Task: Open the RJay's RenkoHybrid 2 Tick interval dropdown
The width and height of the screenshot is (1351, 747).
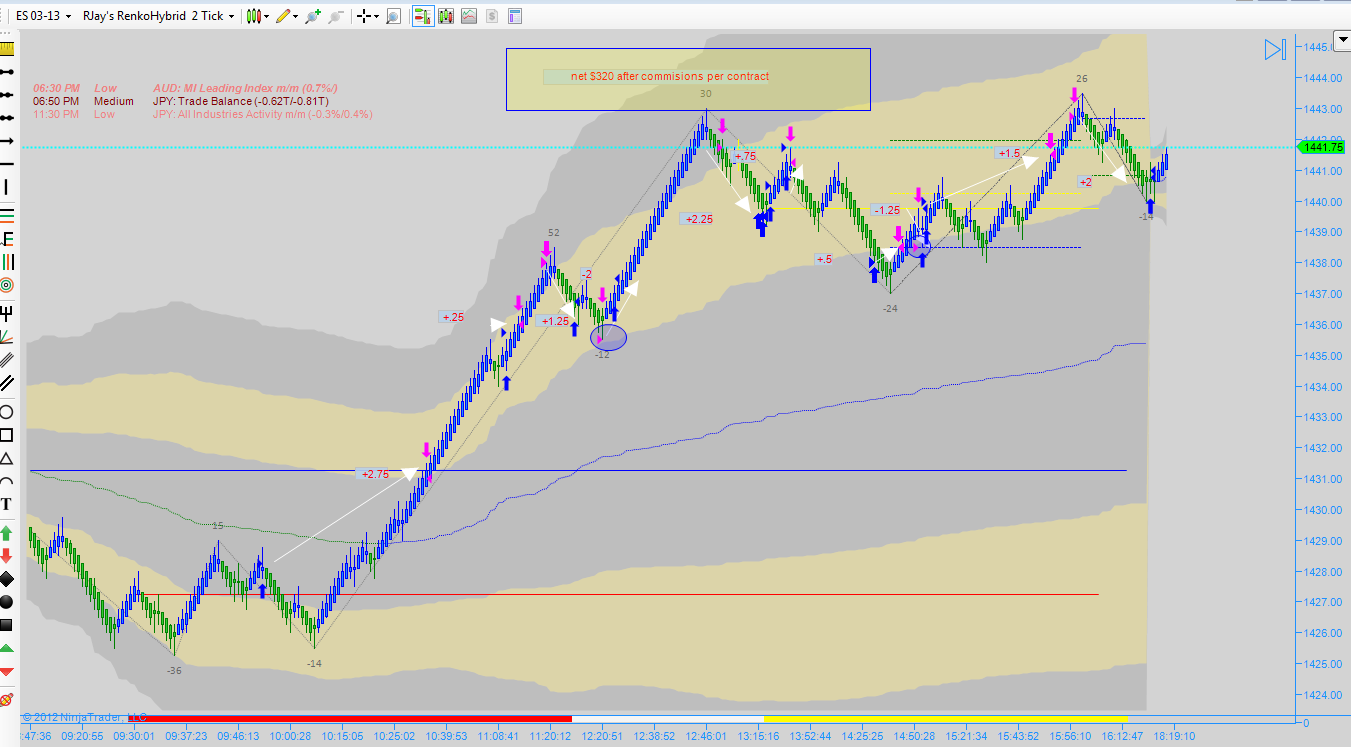Action: coord(159,16)
